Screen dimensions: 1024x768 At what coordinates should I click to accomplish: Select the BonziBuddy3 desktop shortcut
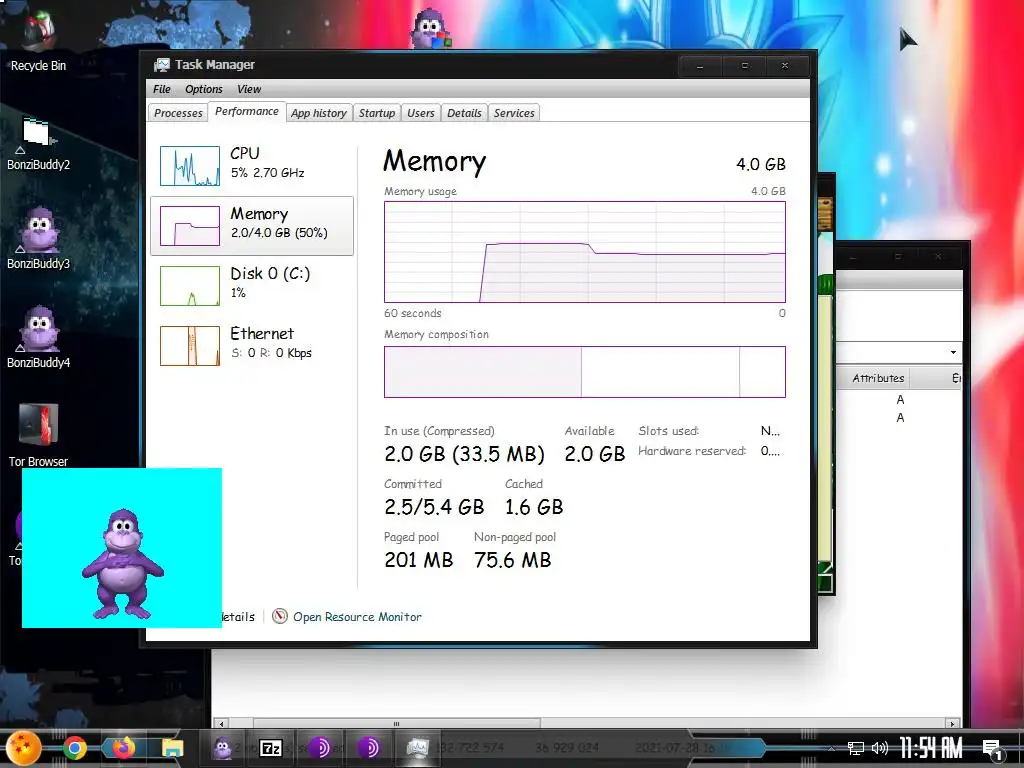pos(38,238)
